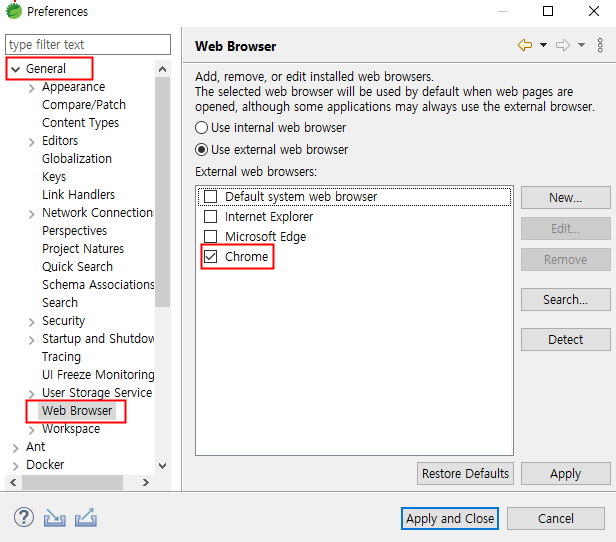Check Default system web browser checkbox

pyautogui.click(x=211, y=196)
